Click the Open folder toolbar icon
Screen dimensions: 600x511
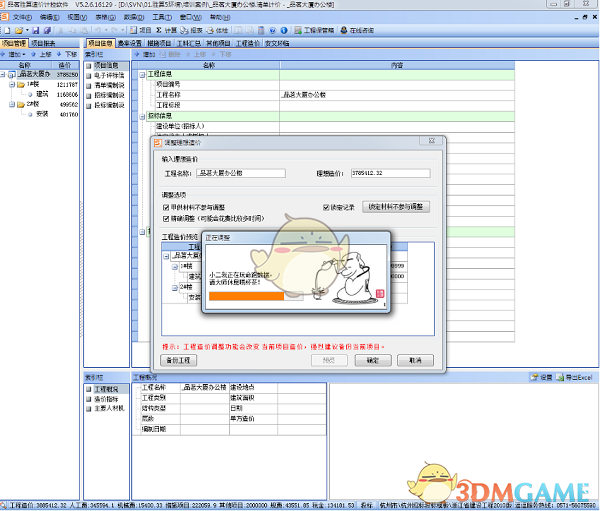coord(19,30)
